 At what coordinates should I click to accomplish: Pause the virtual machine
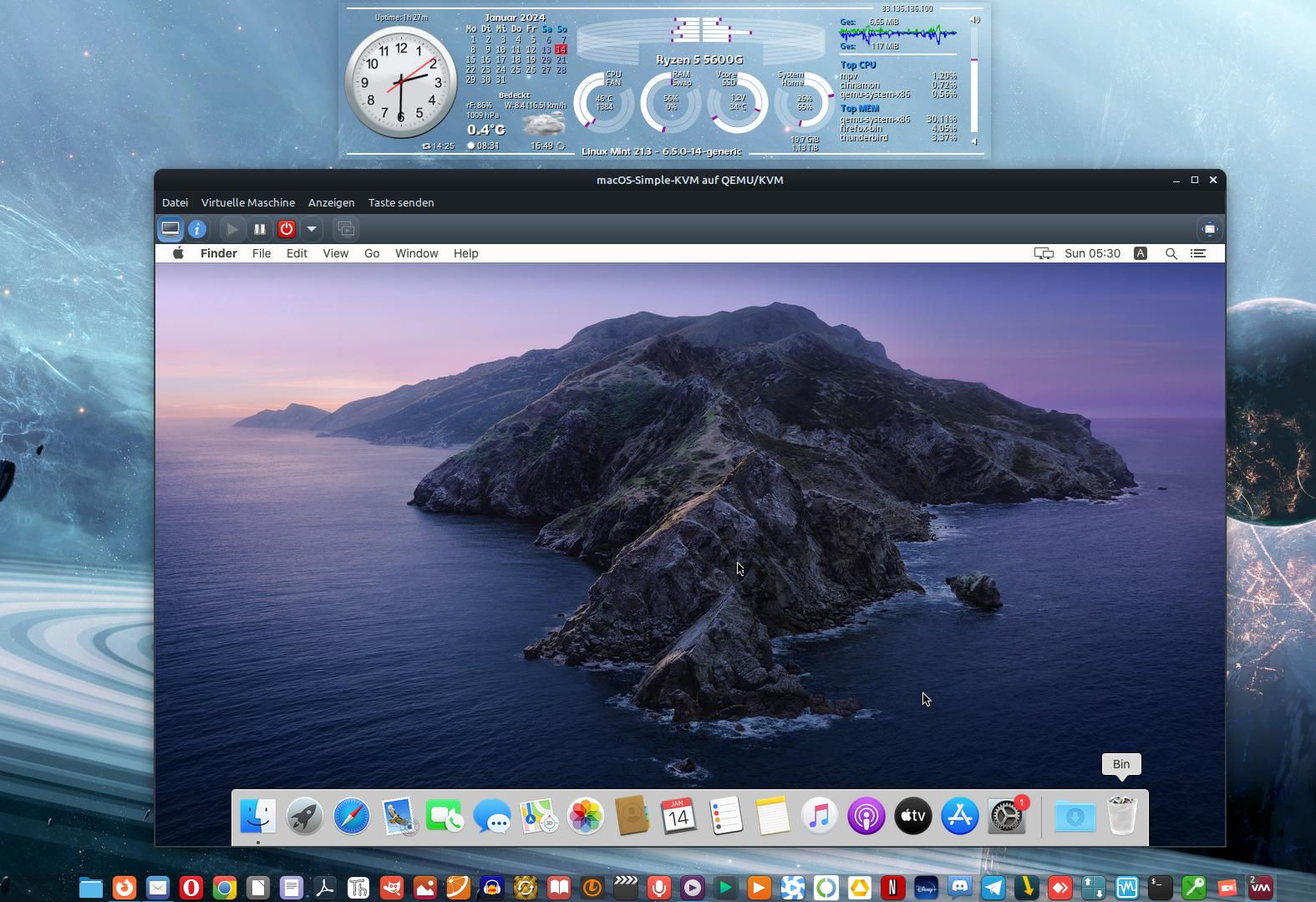260,228
